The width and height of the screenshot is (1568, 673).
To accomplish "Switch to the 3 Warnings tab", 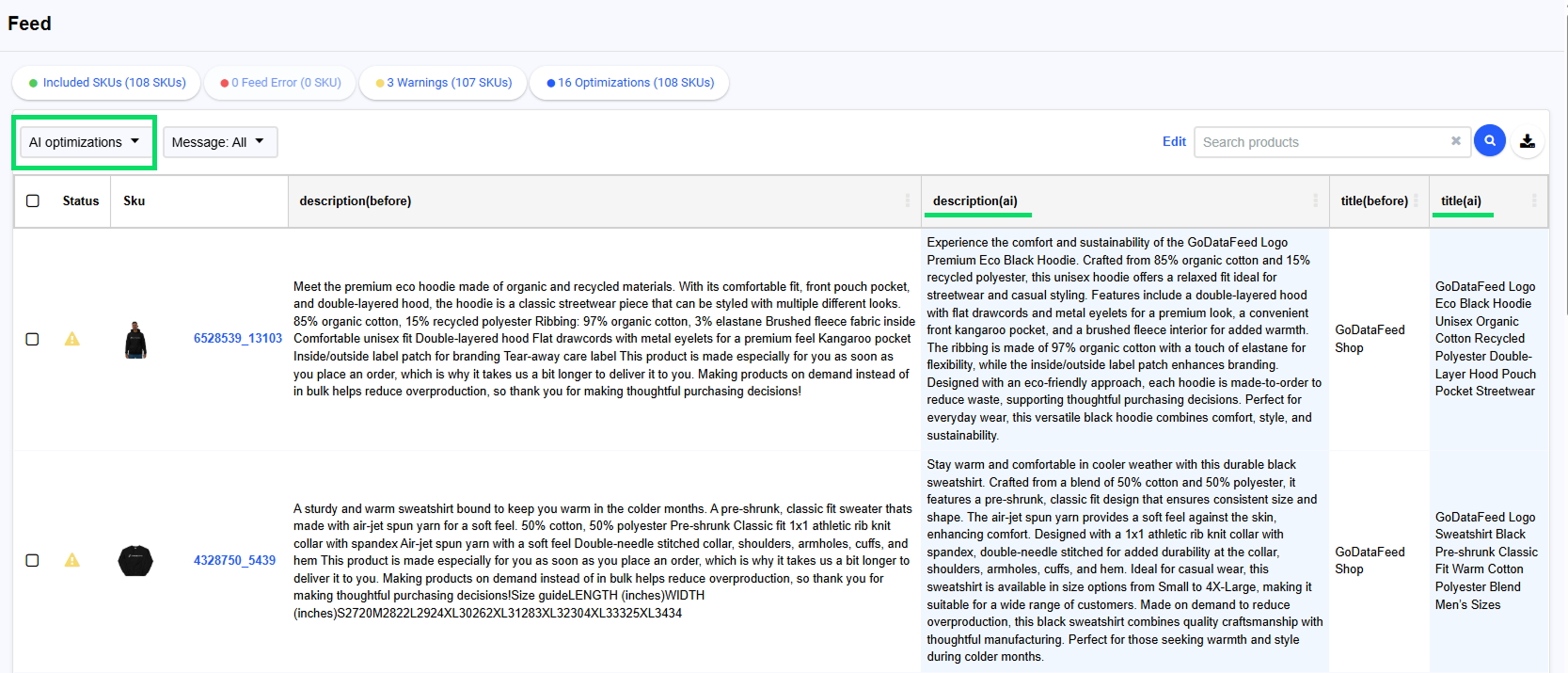I will tap(443, 83).
